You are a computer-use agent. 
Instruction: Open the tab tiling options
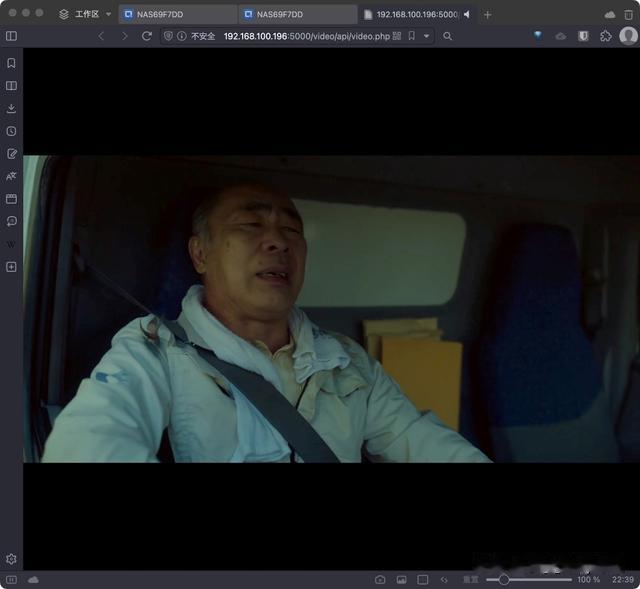[423, 580]
